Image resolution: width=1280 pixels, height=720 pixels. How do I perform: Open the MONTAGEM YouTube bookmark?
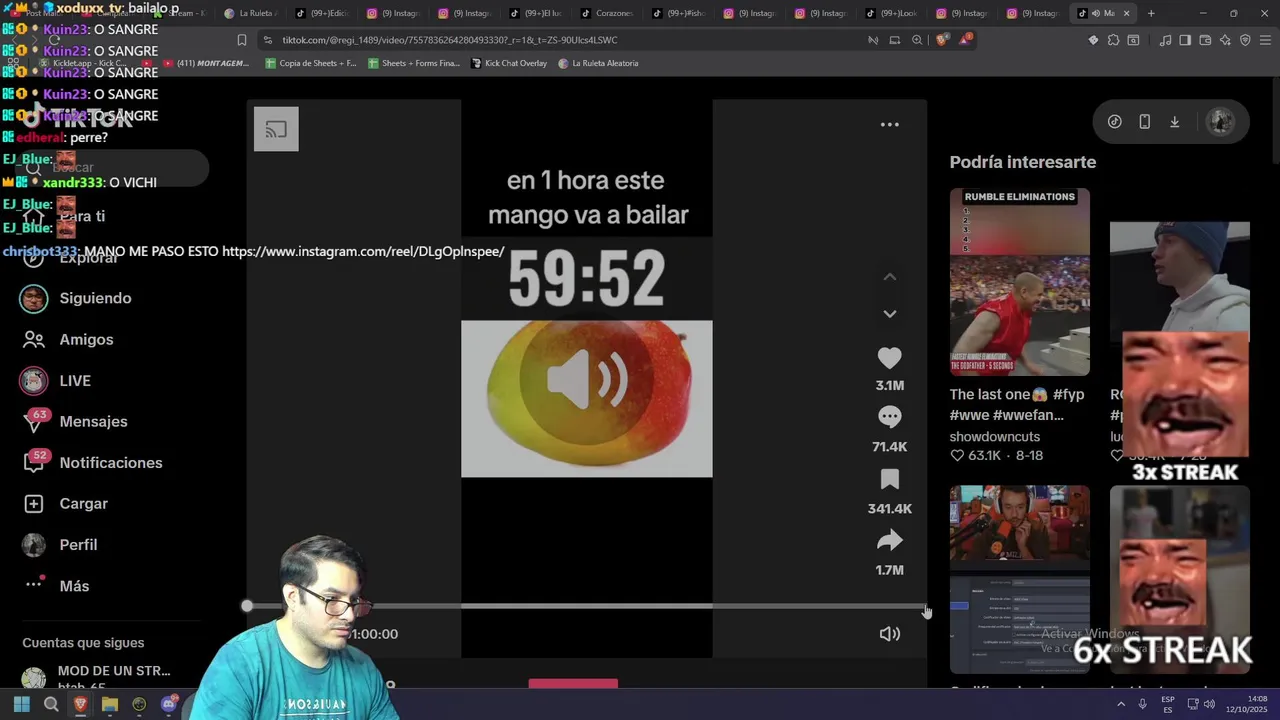pos(205,63)
